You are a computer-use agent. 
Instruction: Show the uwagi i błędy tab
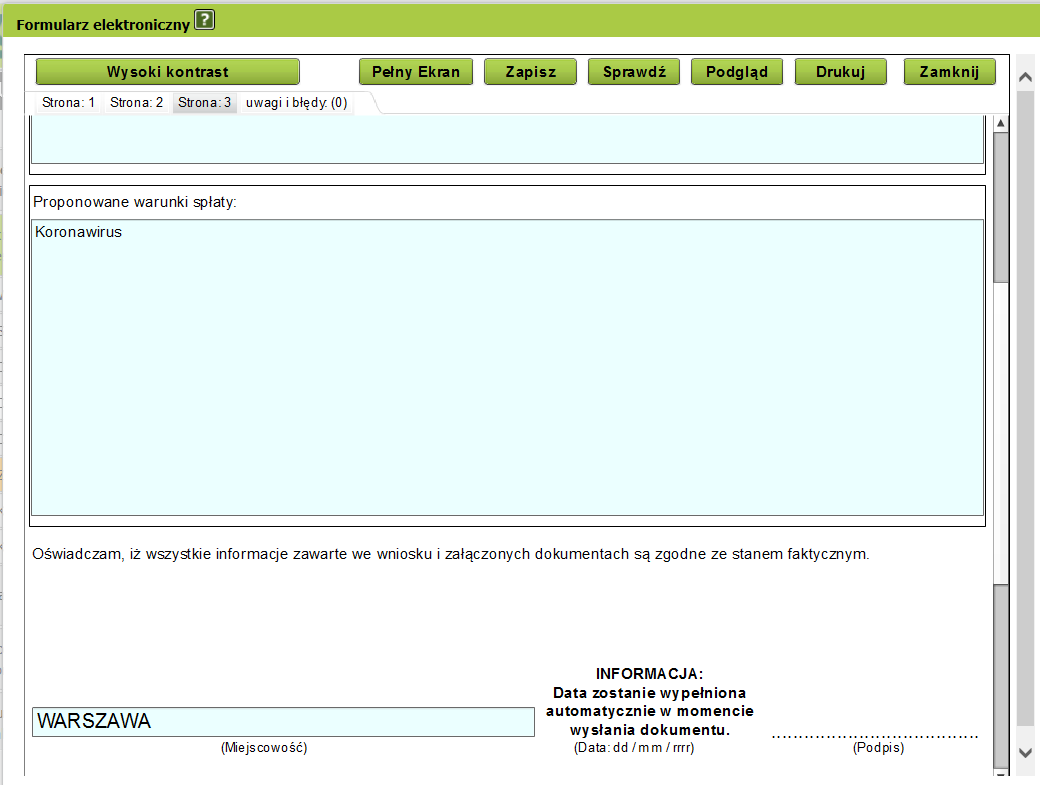(296, 102)
